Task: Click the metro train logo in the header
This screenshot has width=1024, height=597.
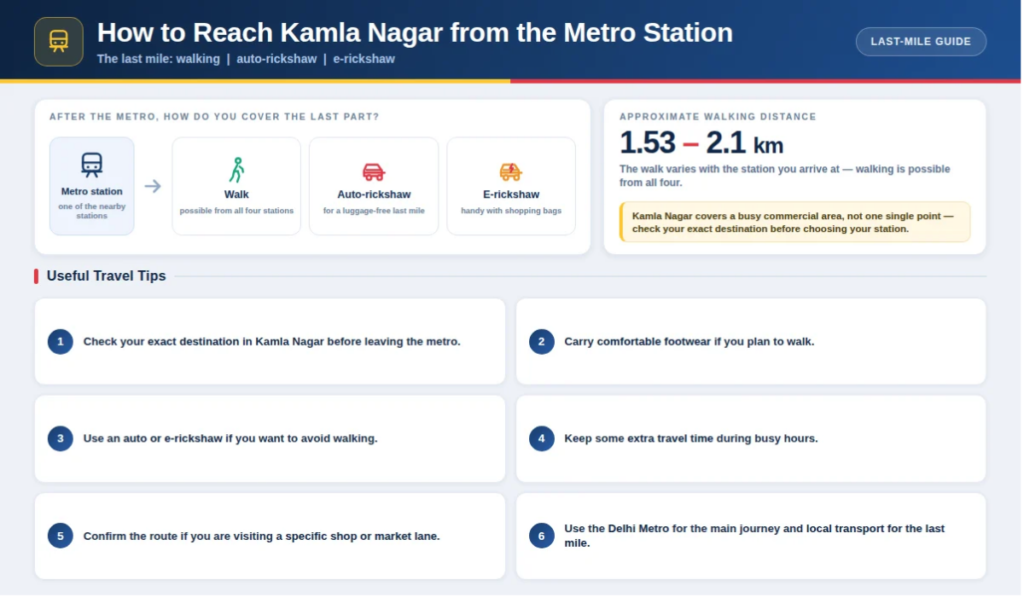Action: click(59, 42)
